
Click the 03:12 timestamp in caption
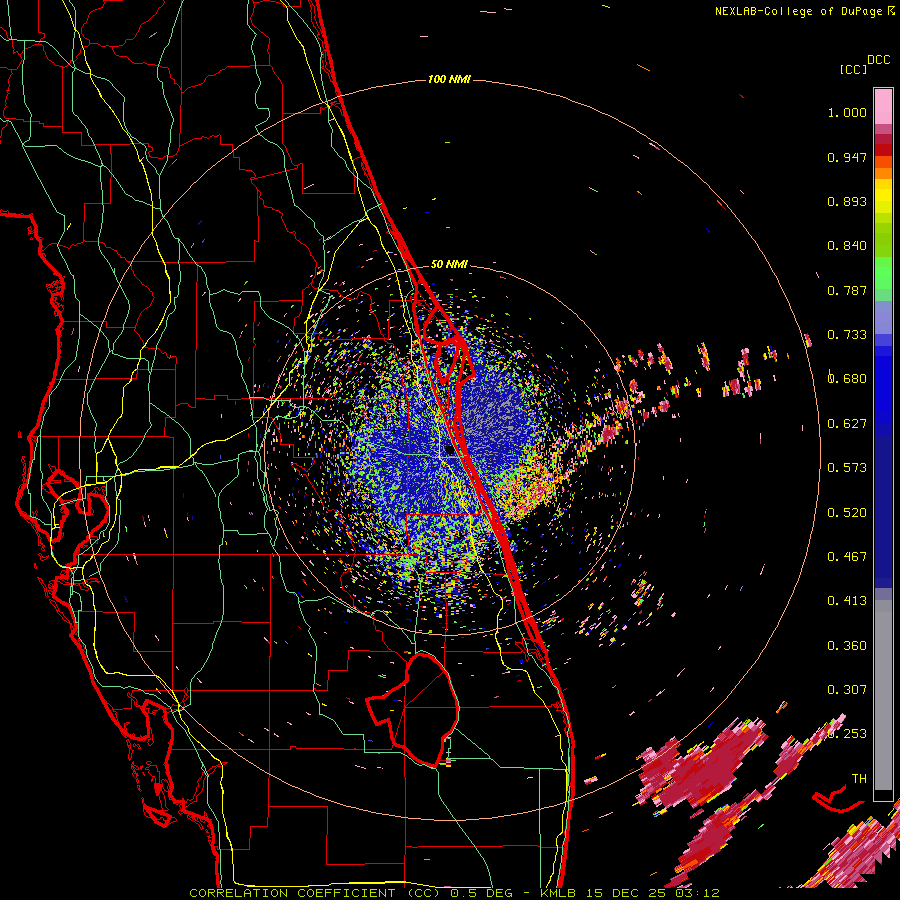[696, 893]
